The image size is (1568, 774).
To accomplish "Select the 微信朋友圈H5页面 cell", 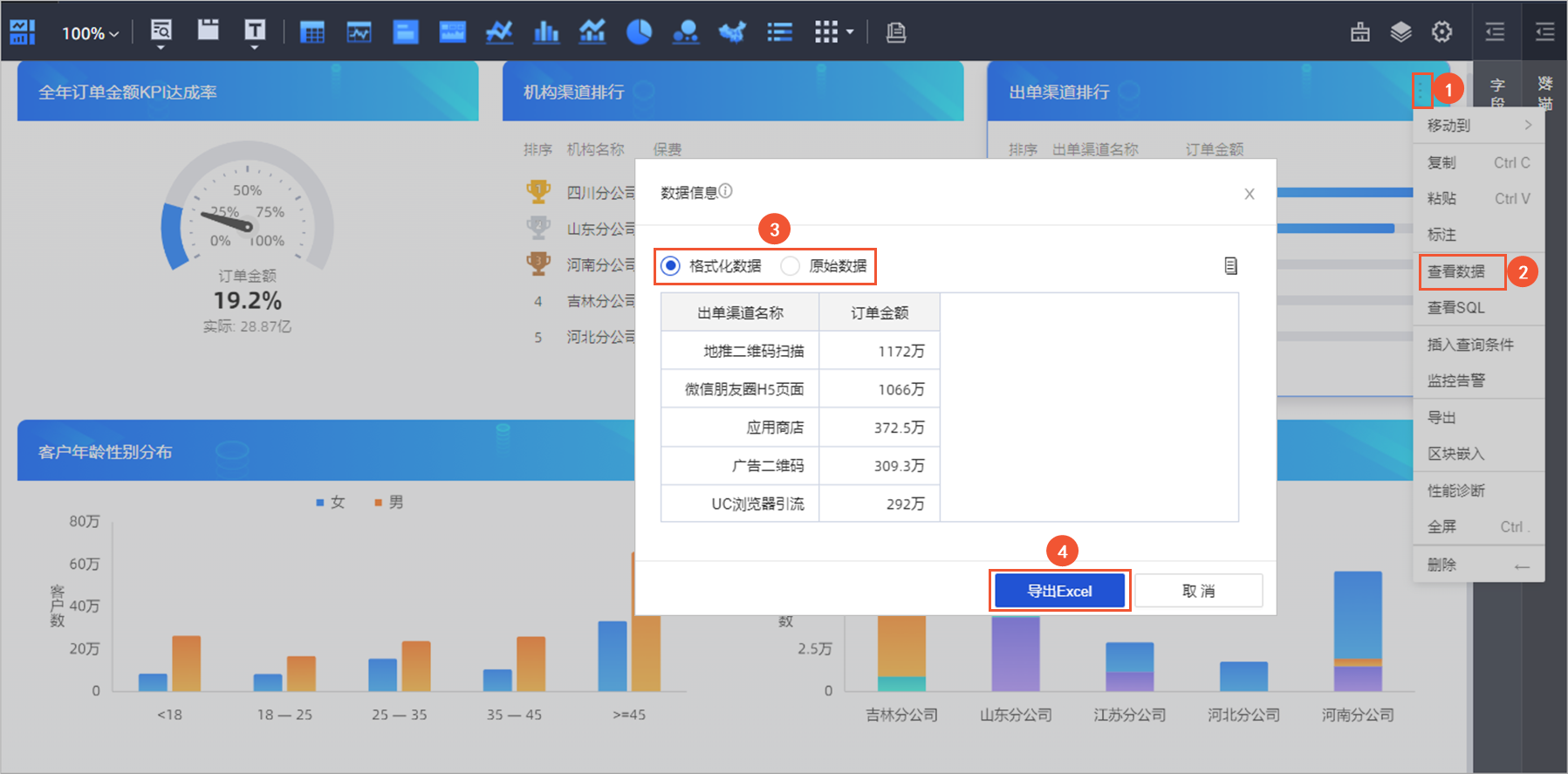I will [x=740, y=389].
